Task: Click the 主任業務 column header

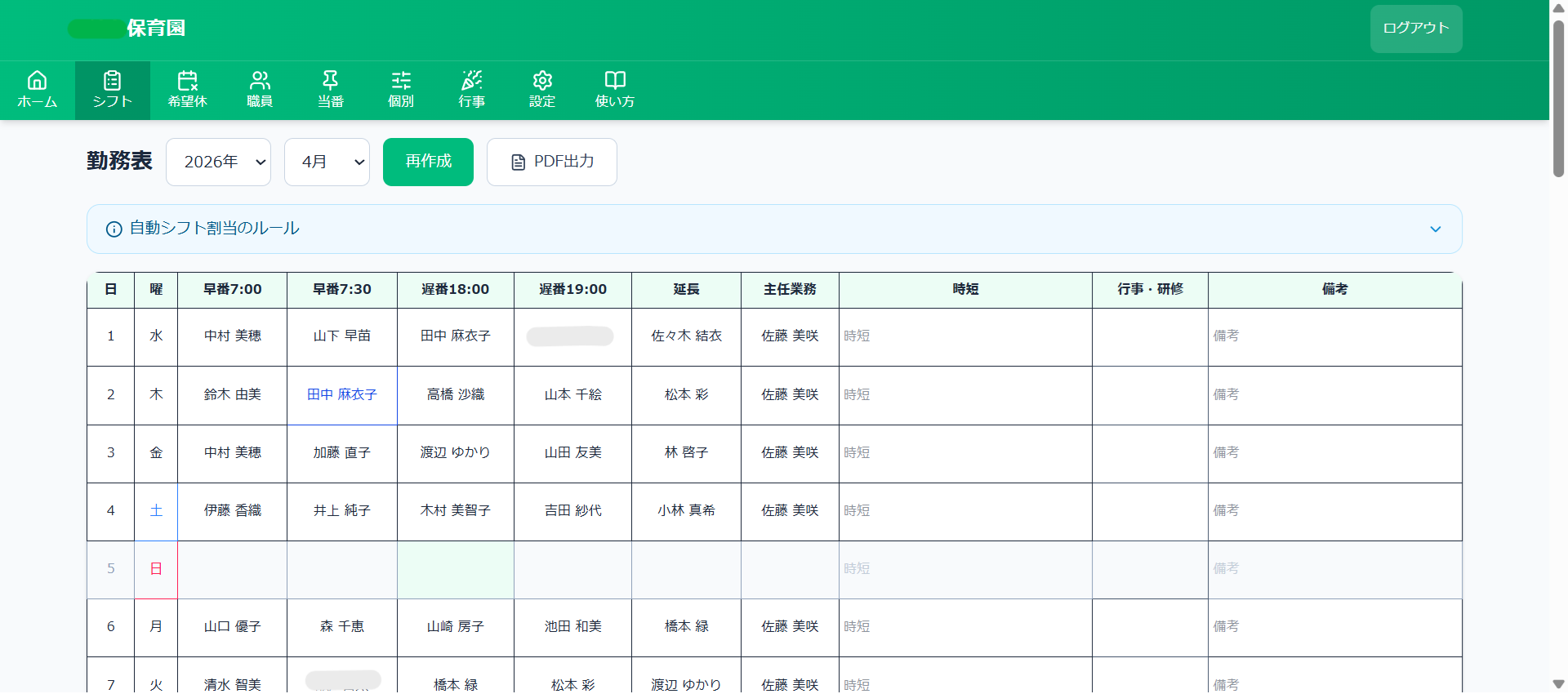Action: pos(790,289)
